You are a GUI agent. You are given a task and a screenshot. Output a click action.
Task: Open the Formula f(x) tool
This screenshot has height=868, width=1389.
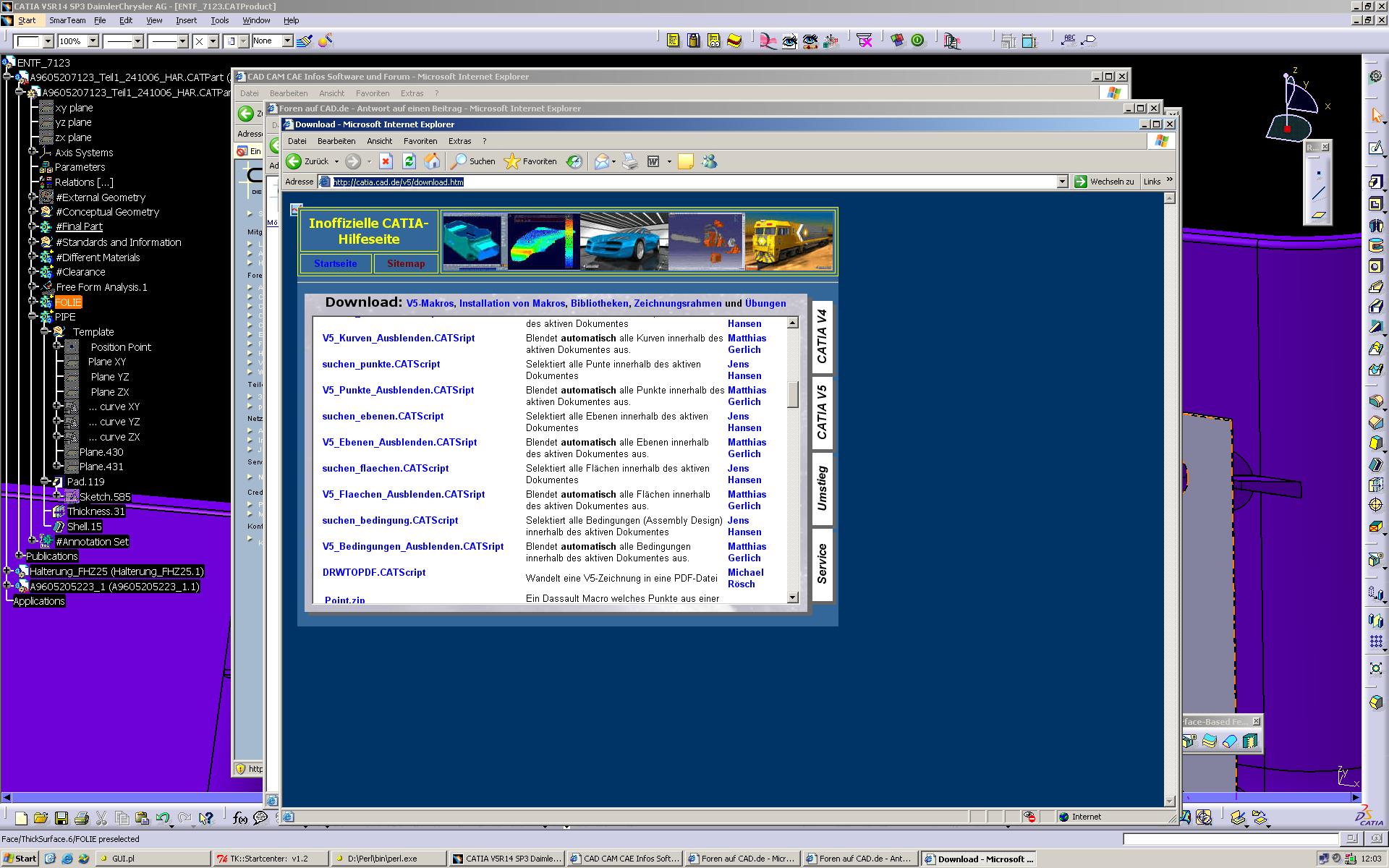coord(240,818)
